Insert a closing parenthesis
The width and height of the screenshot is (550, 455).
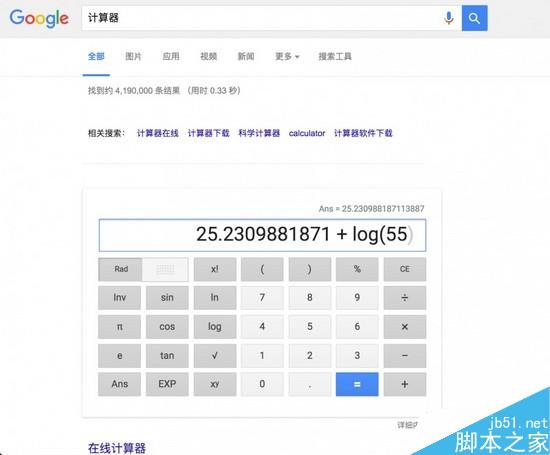point(310,269)
